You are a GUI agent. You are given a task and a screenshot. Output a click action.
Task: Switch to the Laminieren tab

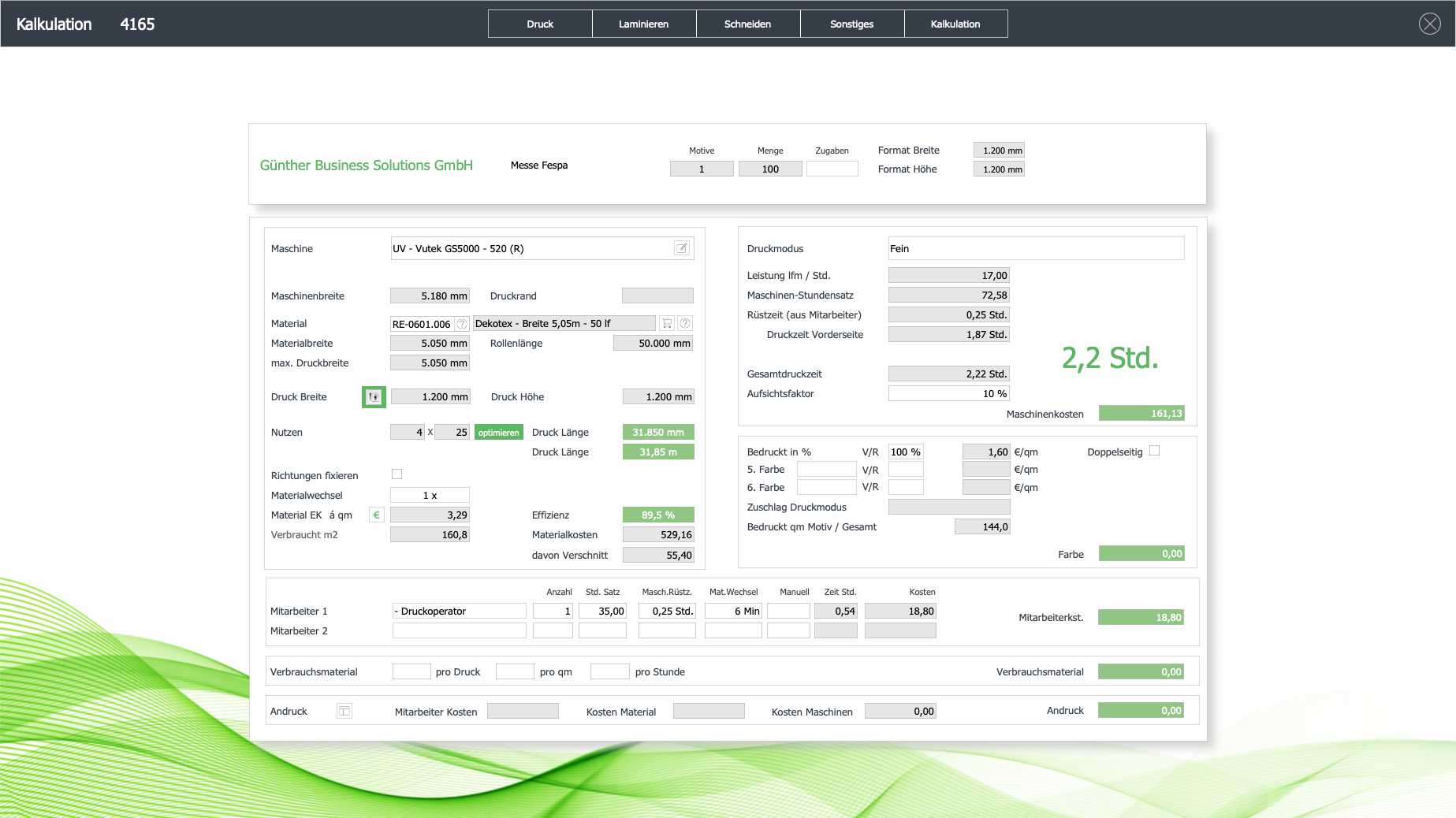point(643,24)
